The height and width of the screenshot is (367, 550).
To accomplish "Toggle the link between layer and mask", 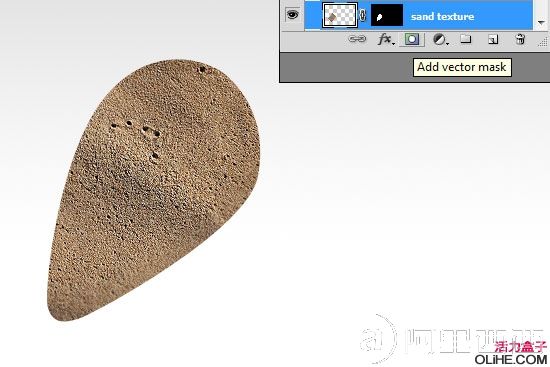I will pyautogui.click(x=363, y=15).
